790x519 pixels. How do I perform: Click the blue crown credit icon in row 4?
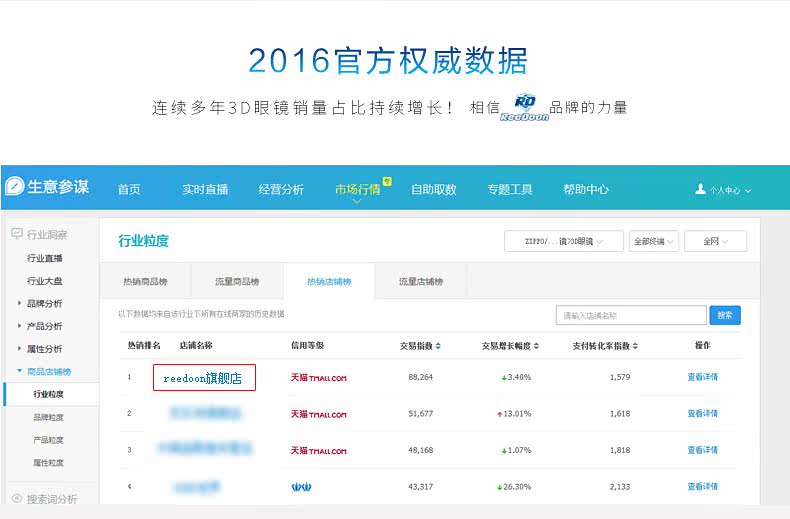click(x=301, y=487)
